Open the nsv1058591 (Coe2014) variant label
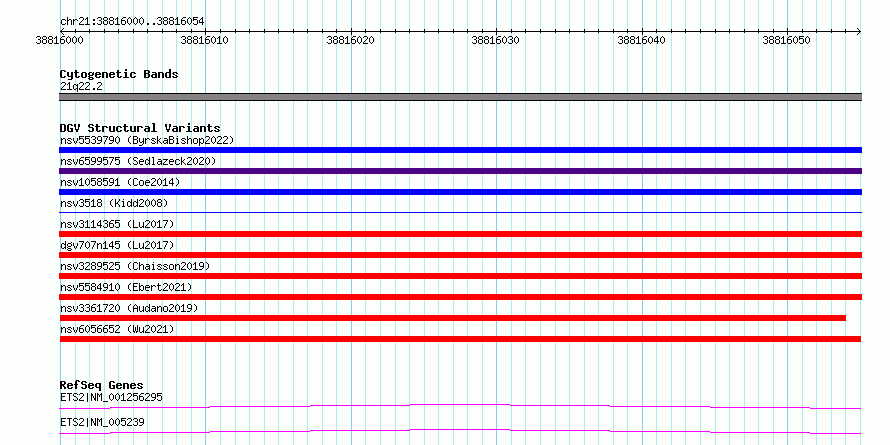This screenshot has height=445, width=890. (120, 182)
